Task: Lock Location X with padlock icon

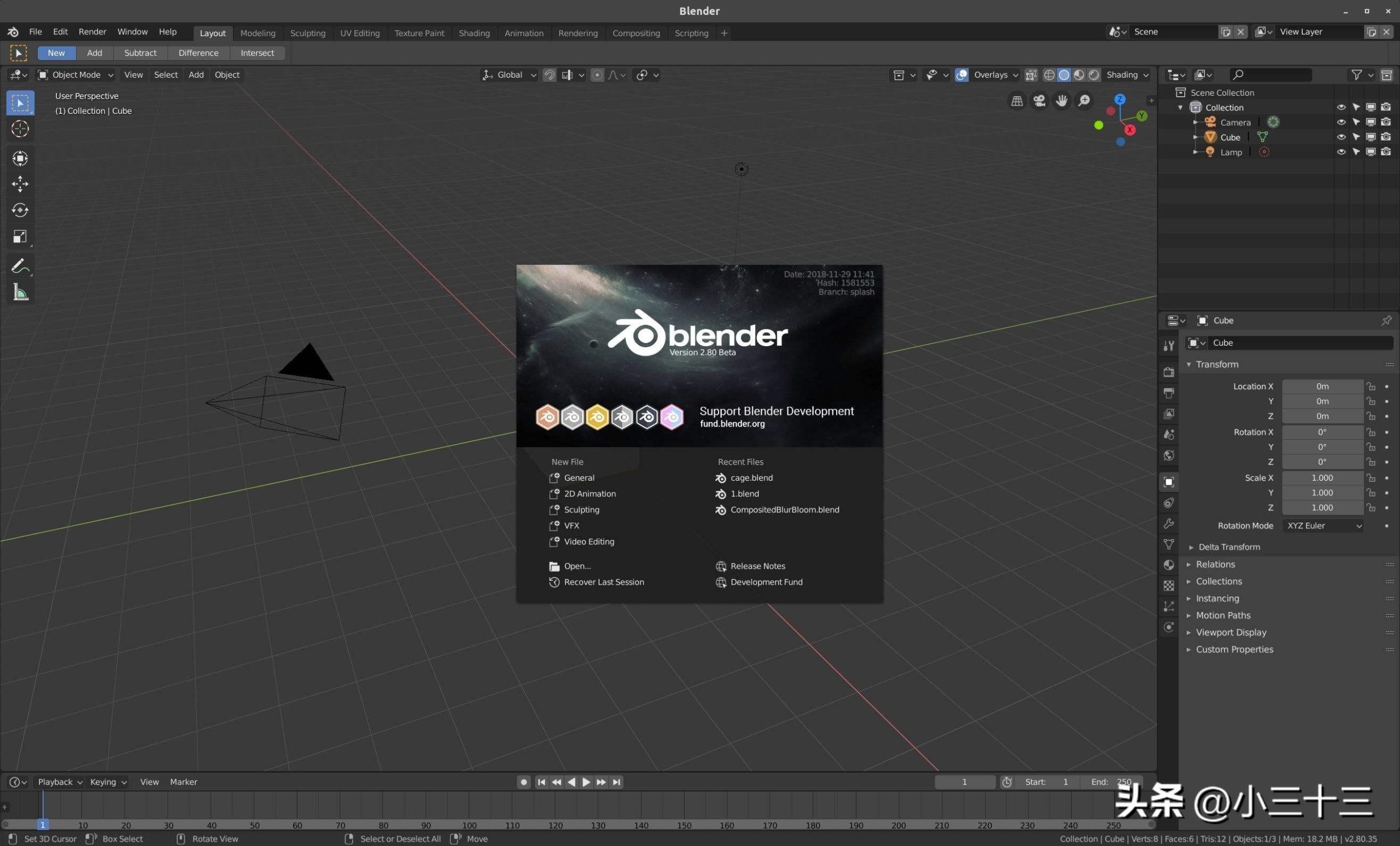Action: (1371, 386)
